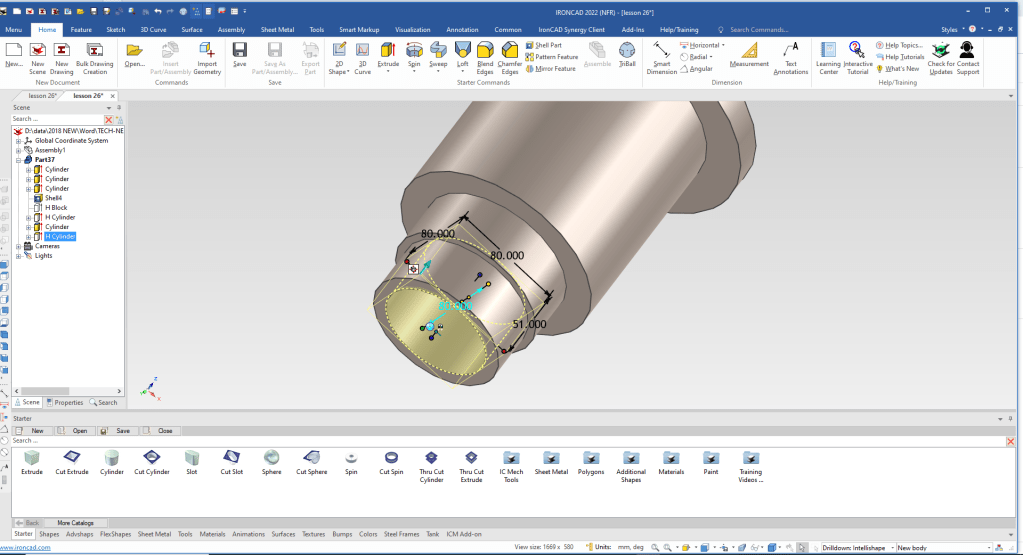Open the Sheet Metal ribbon tab
Screen dimensions: 1023x555
point(277,30)
